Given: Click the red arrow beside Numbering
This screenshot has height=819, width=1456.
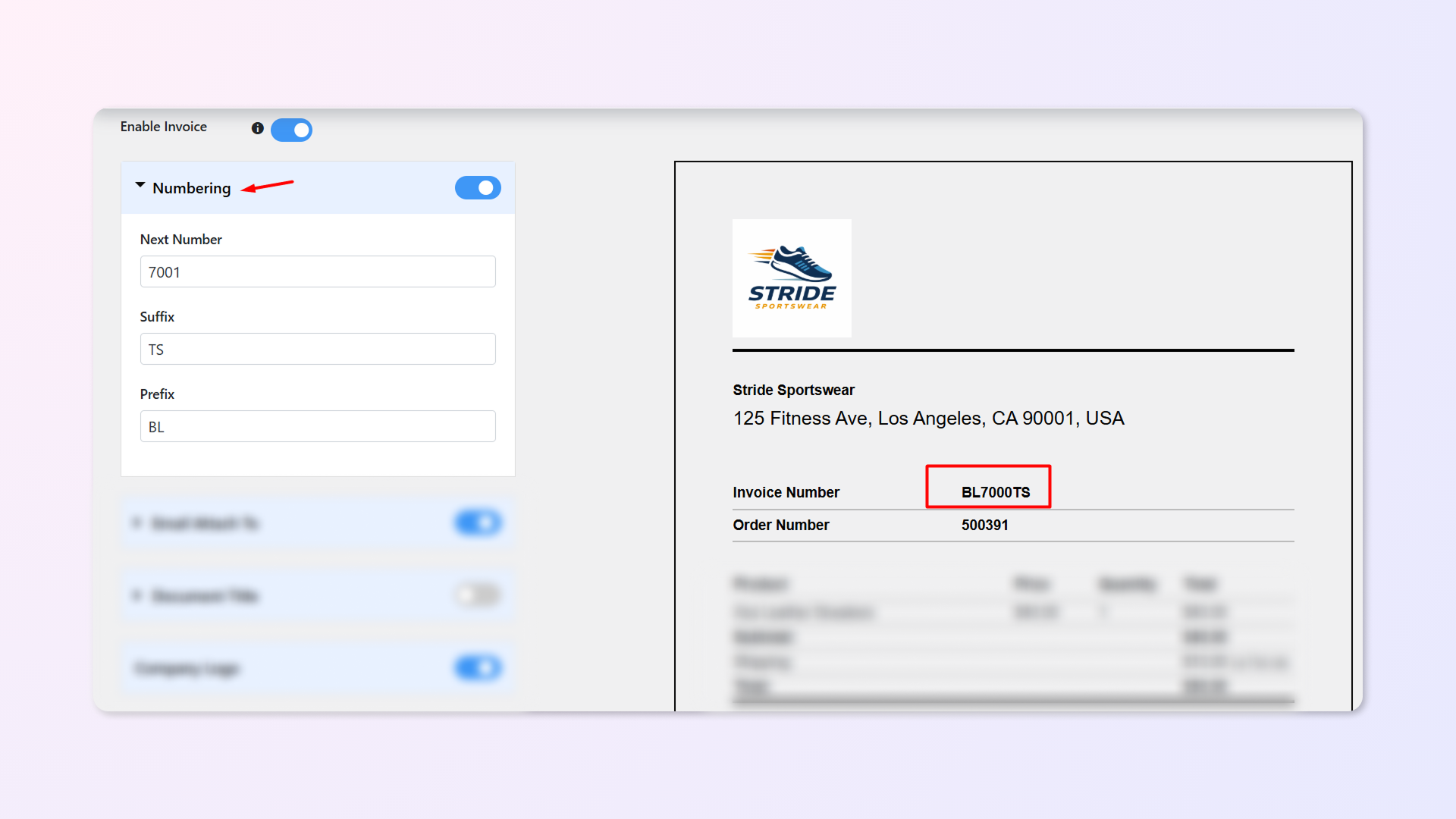Looking at the screenshot, I should tap(268, 186).
